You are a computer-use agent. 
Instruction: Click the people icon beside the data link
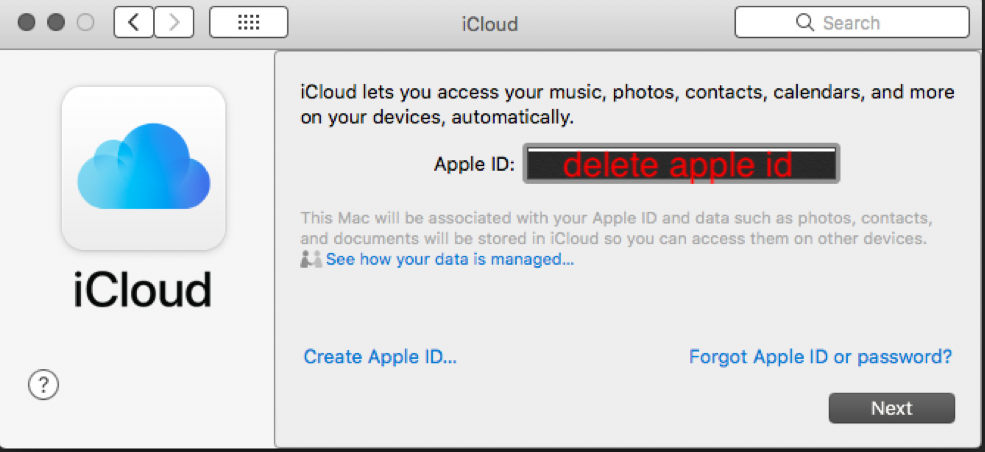[311, 260]
